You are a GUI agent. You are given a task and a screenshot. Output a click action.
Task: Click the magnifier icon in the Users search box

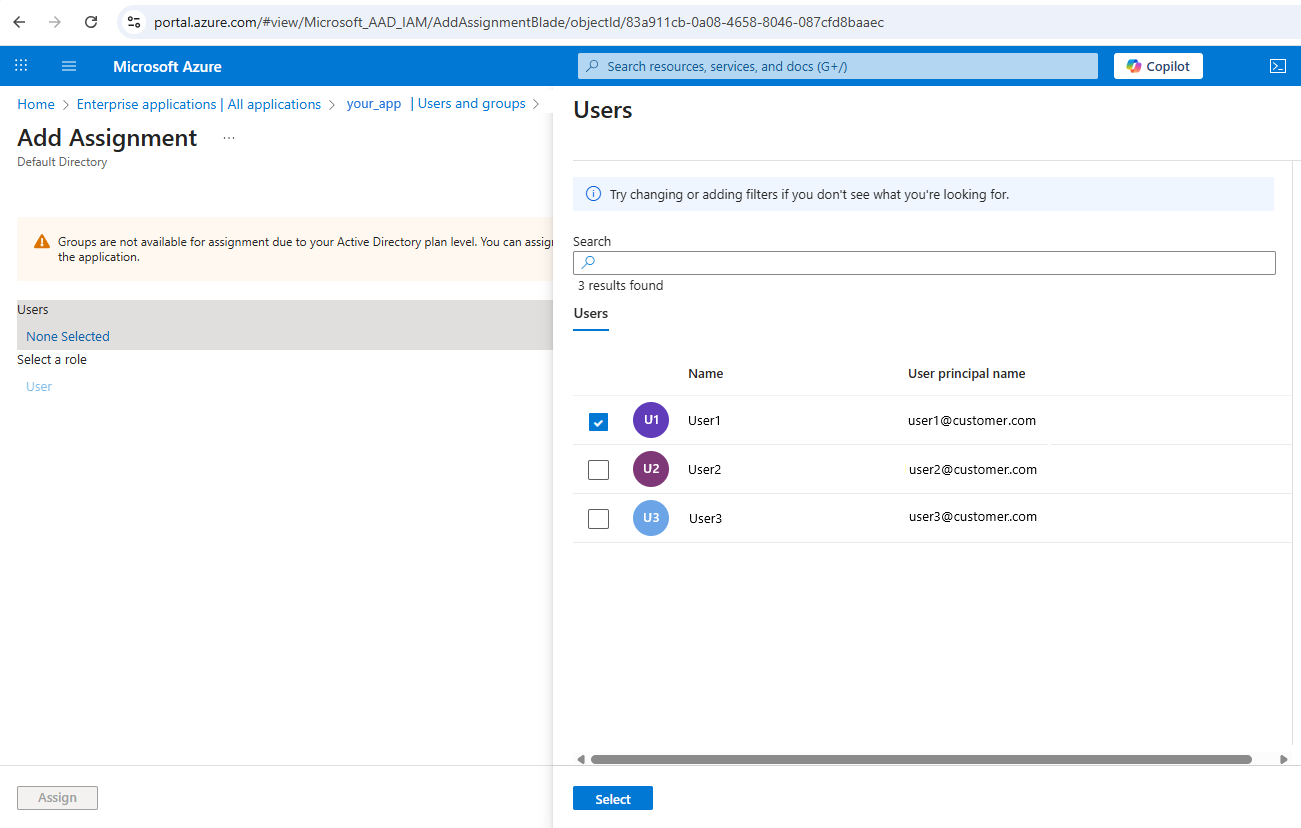588,262
